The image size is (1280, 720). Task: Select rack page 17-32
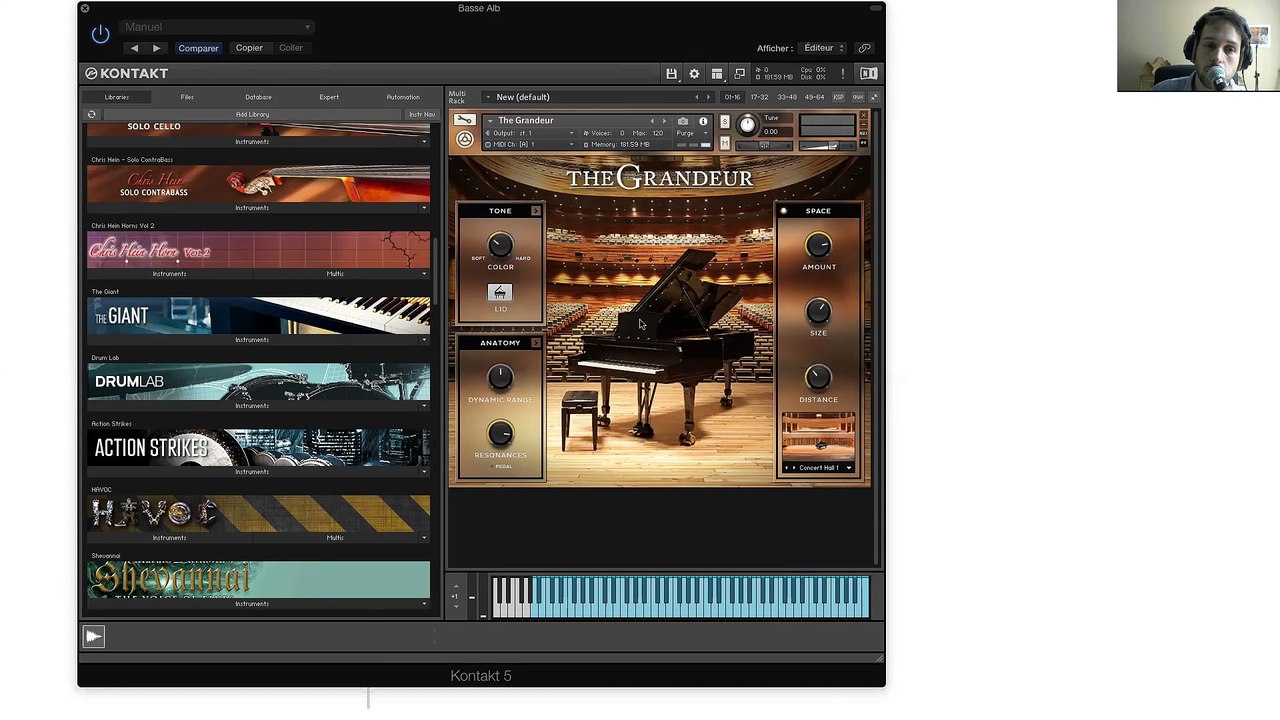click(x=760, y=97)
